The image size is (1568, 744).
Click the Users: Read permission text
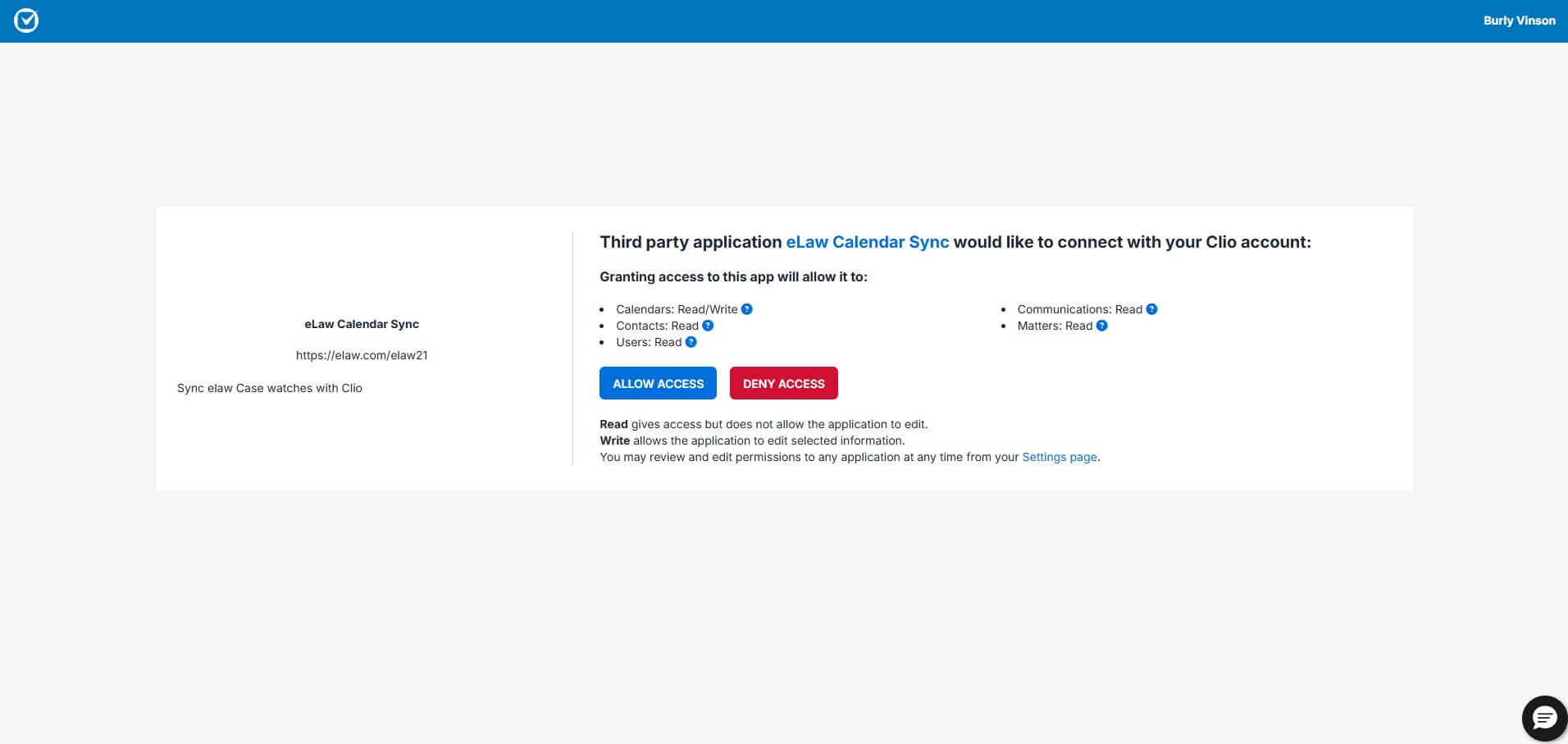click(649, 342)
